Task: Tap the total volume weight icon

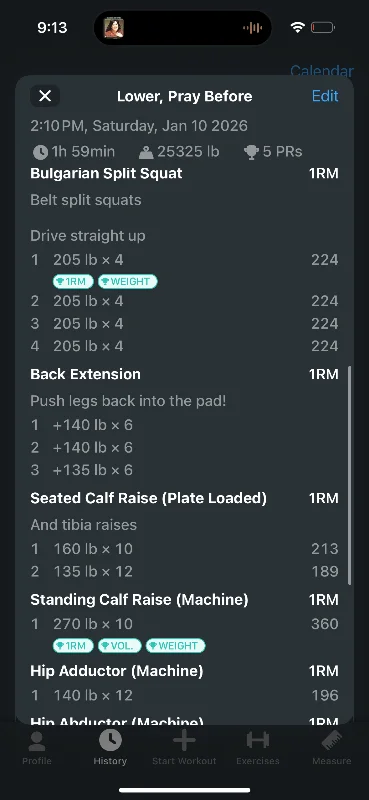Action: coord(146,152)
